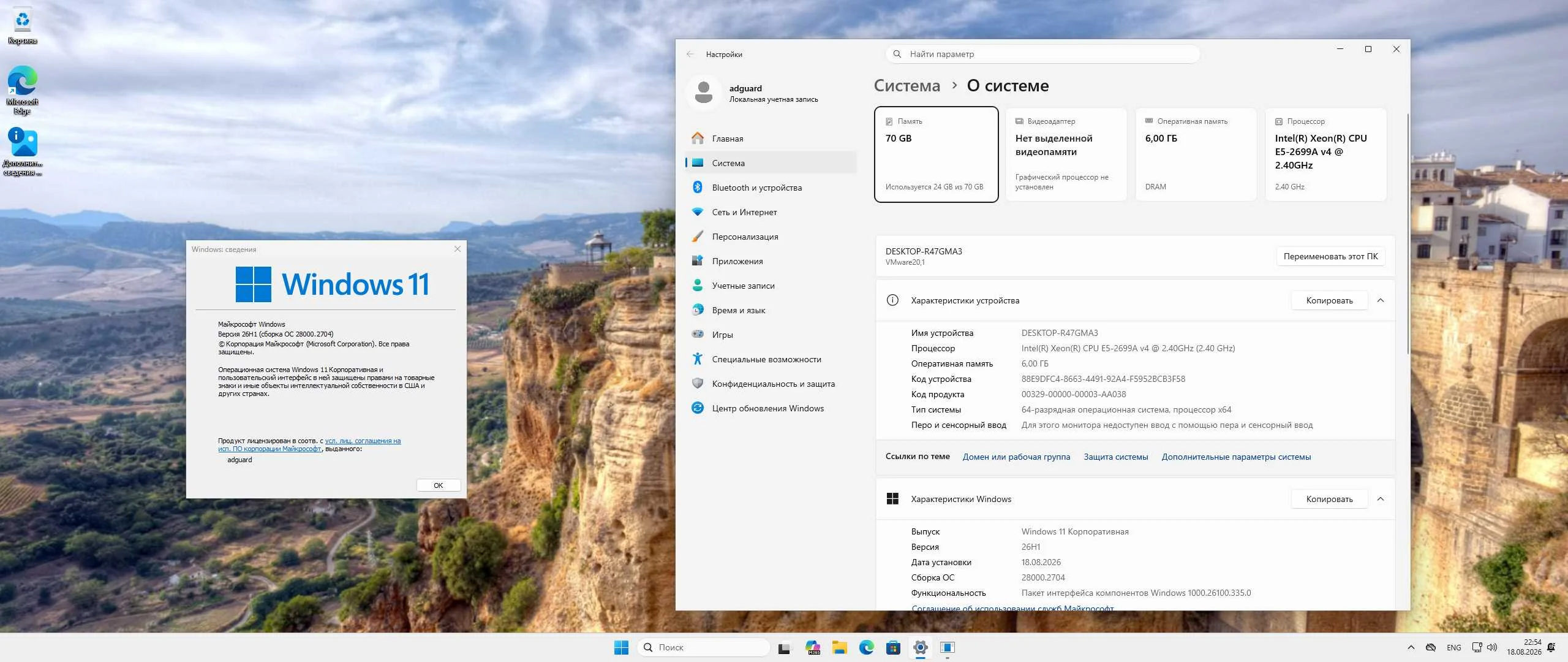Screen dimensions: 1568x662
Task: Select the Процессор Intel Xeon card
Action: click(x=1326, y=154)
